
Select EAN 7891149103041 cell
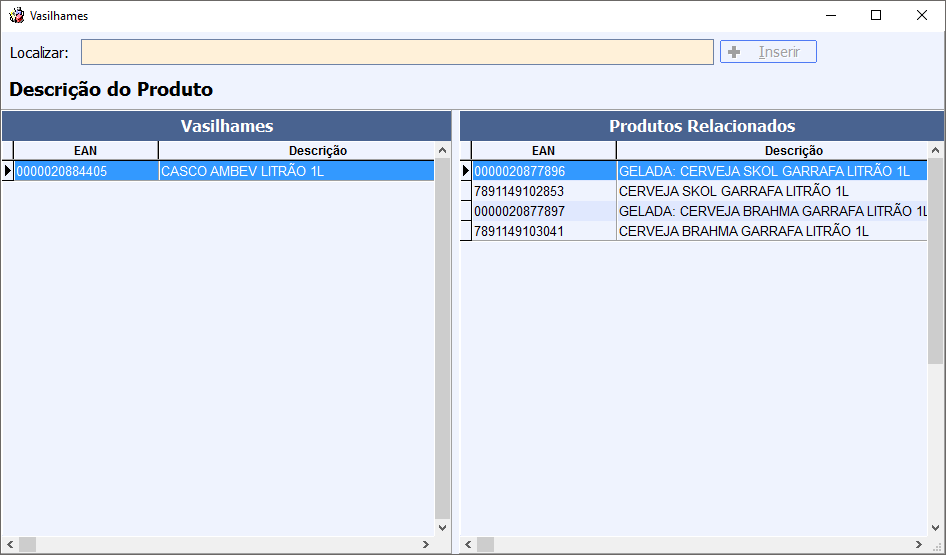point(544,231)
